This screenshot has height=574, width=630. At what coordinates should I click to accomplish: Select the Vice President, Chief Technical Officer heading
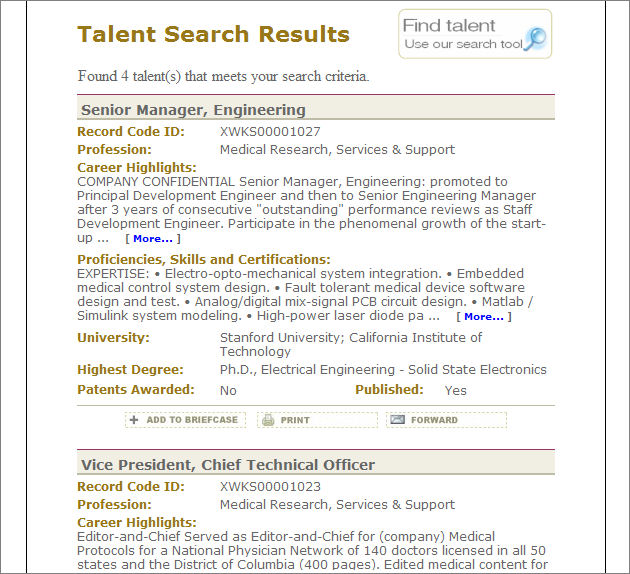[228, 465]
